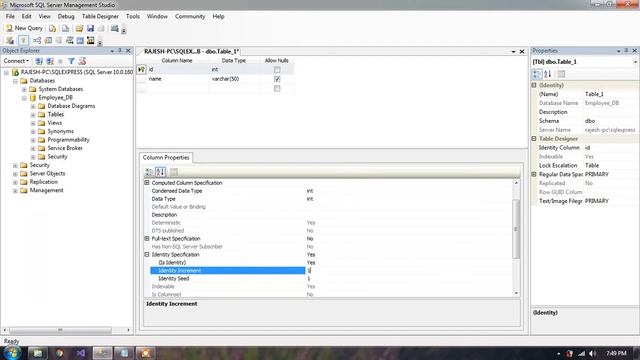Select the Server Objects tree item
This screenshot has height=360, width=640.
[x=47, y=173]
